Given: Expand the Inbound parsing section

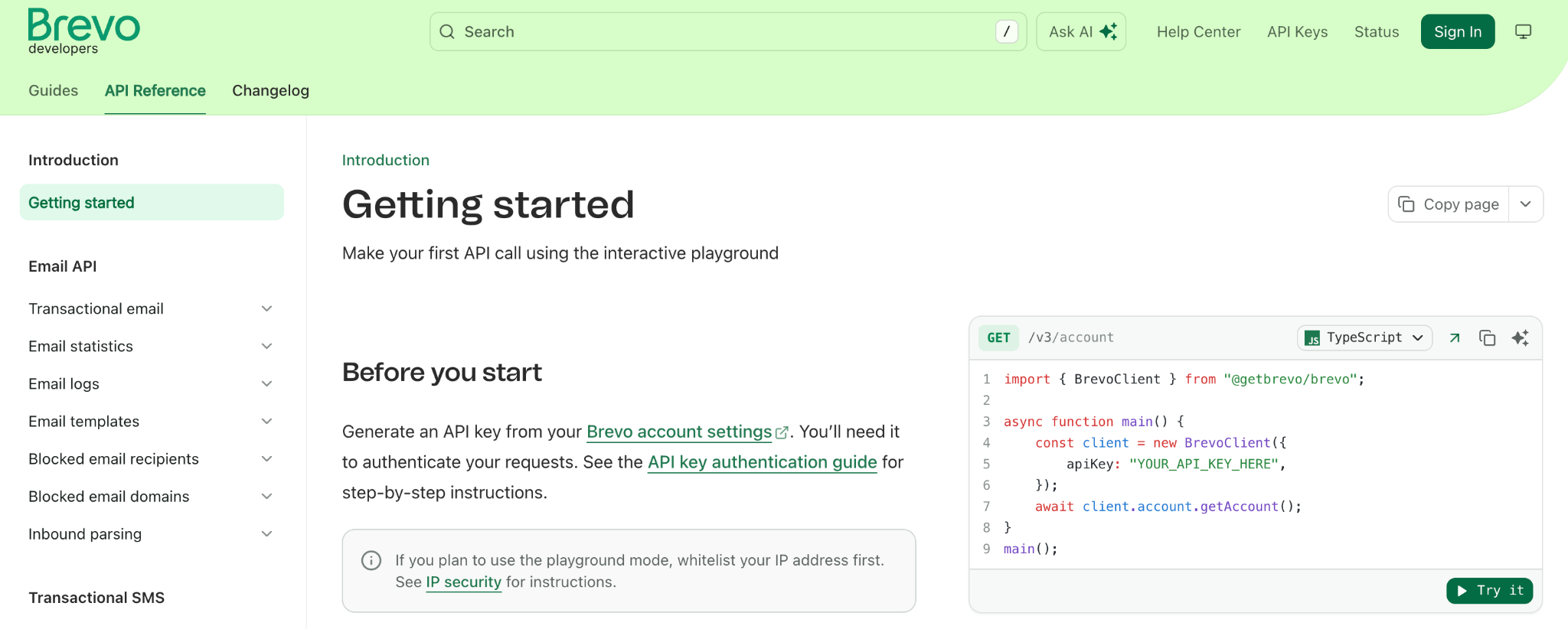Looking at the screenshot, I should point(267,533).
